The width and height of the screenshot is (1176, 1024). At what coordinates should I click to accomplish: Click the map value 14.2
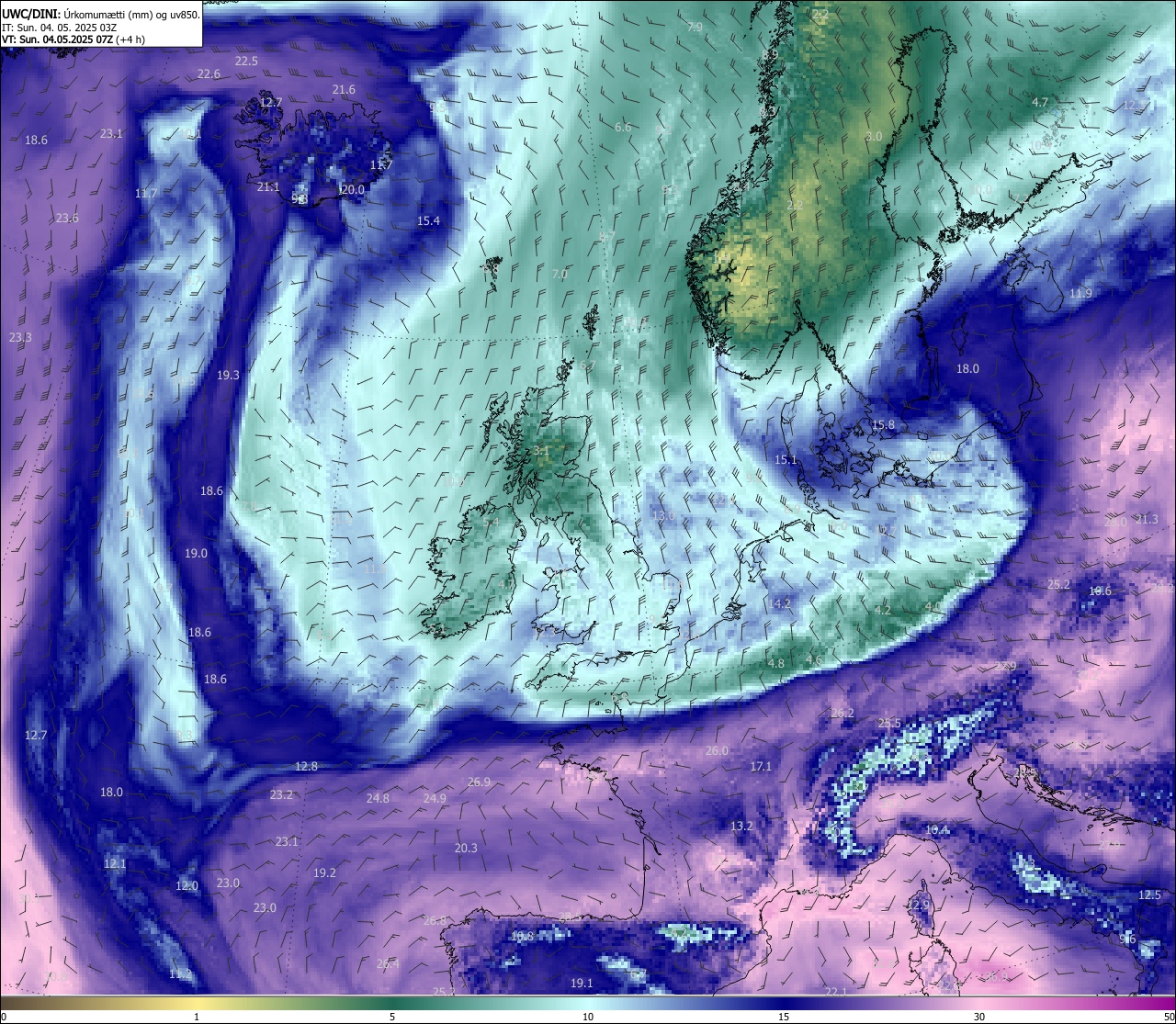(x=781, y=603)
